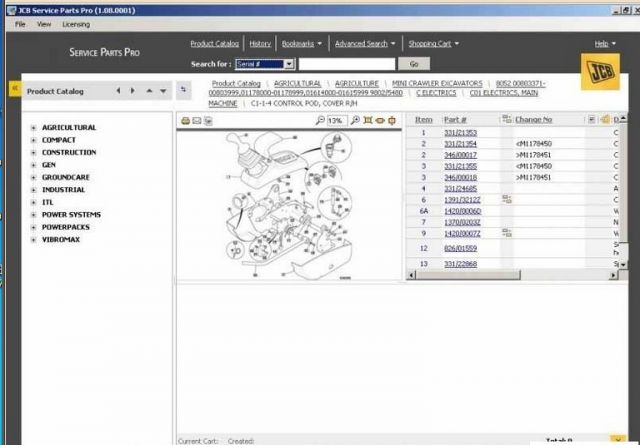The image size is (640, 445).
Task: Open the Product Catalog top navigation link
Action: 214,44
